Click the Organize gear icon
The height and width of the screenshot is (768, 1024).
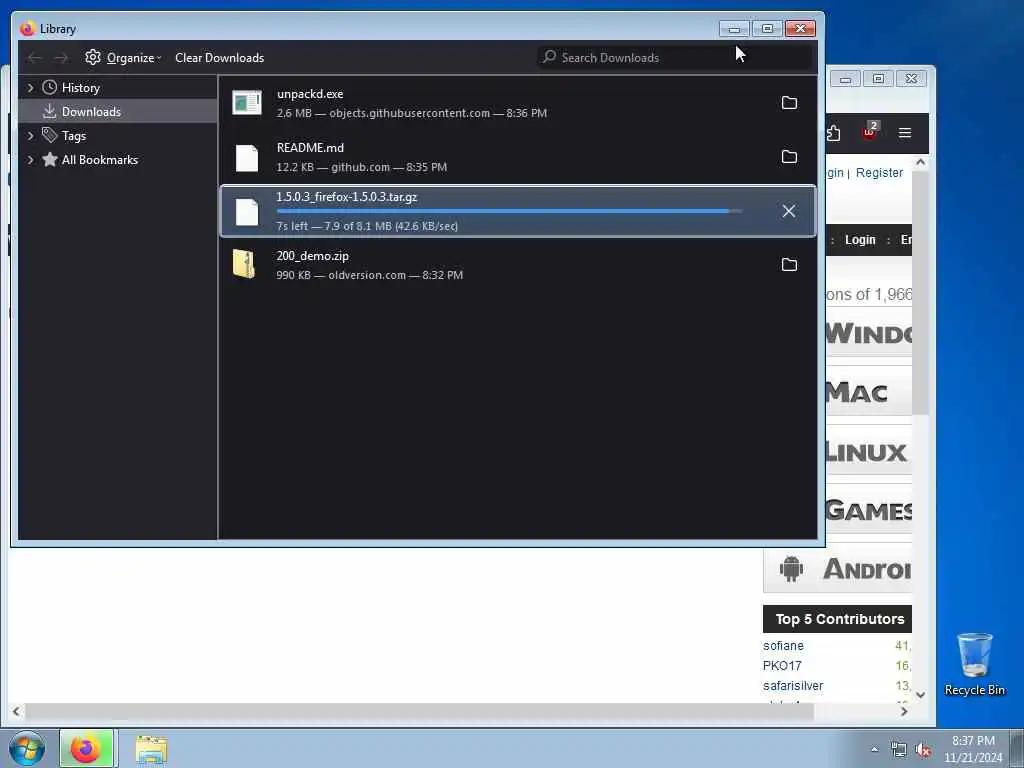click(93, 57)
